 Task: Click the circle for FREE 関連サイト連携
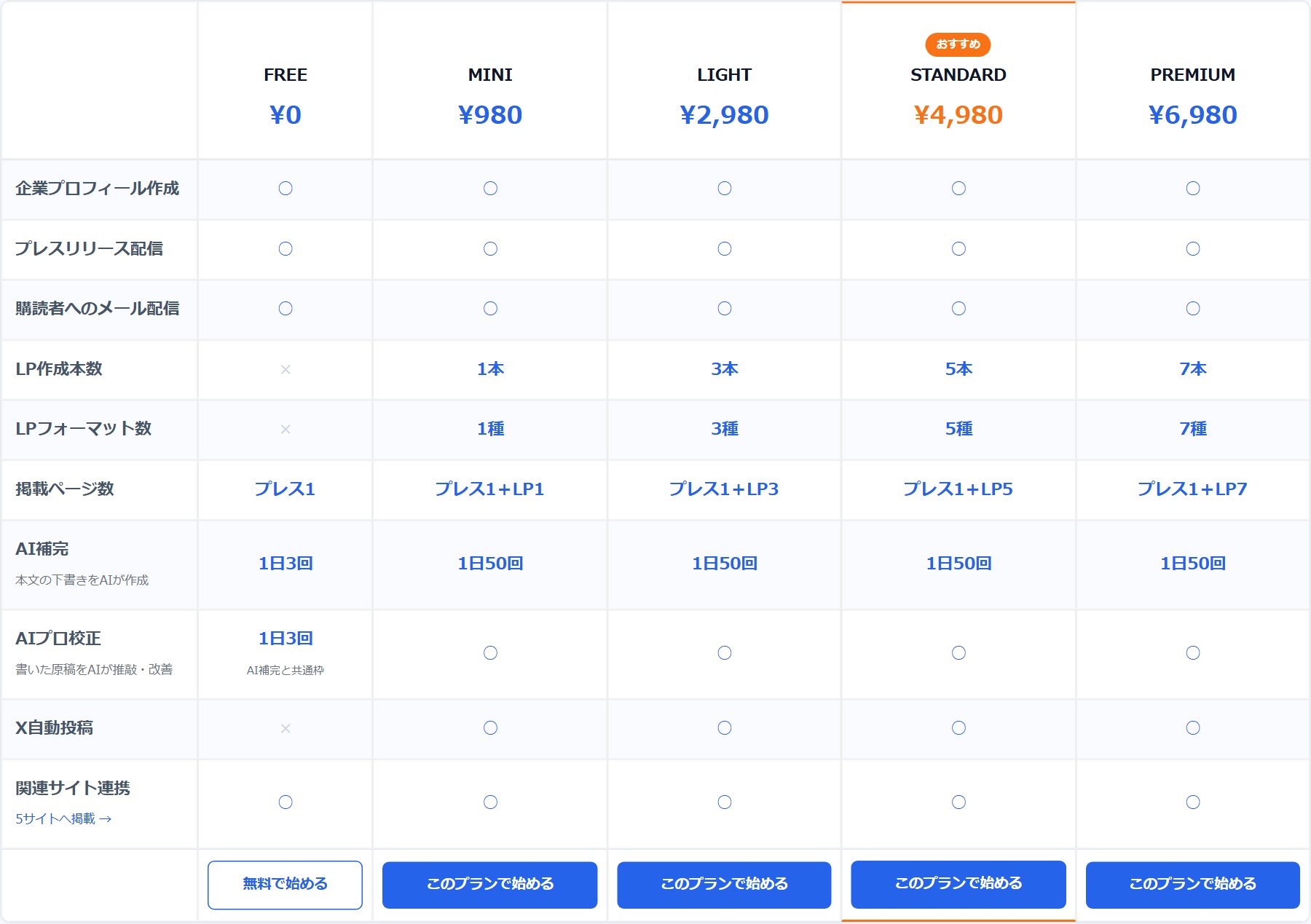pyautogui.click(x=286, y=802)
